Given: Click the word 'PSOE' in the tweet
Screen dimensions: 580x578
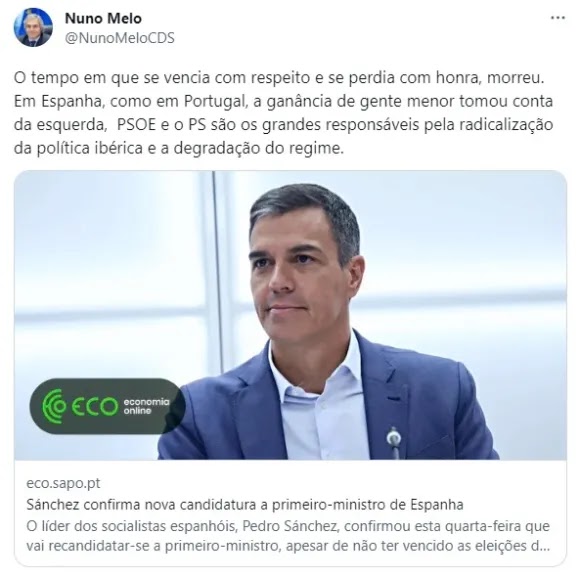Looking at the screenshot, I should [x=136, y=125].
